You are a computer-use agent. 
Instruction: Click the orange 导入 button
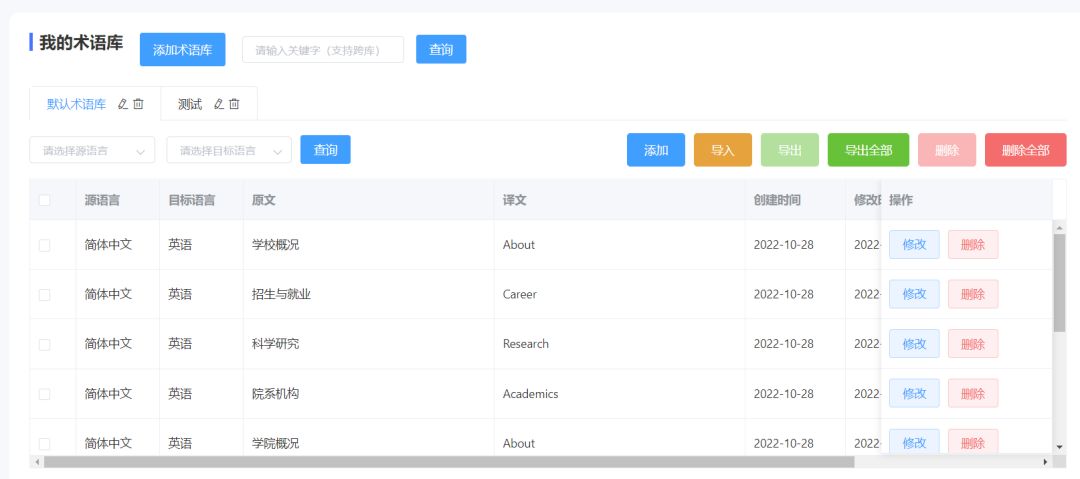click(723, 150)
